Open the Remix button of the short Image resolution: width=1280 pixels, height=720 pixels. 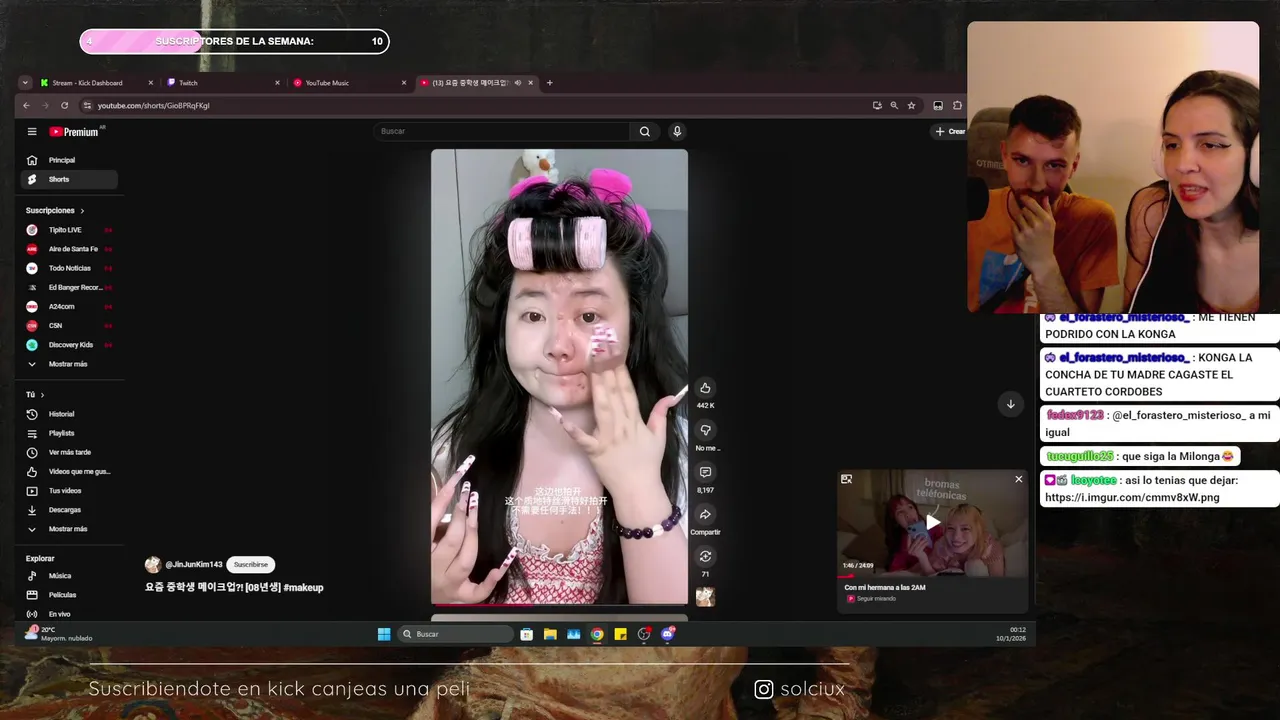pos(705,556)
